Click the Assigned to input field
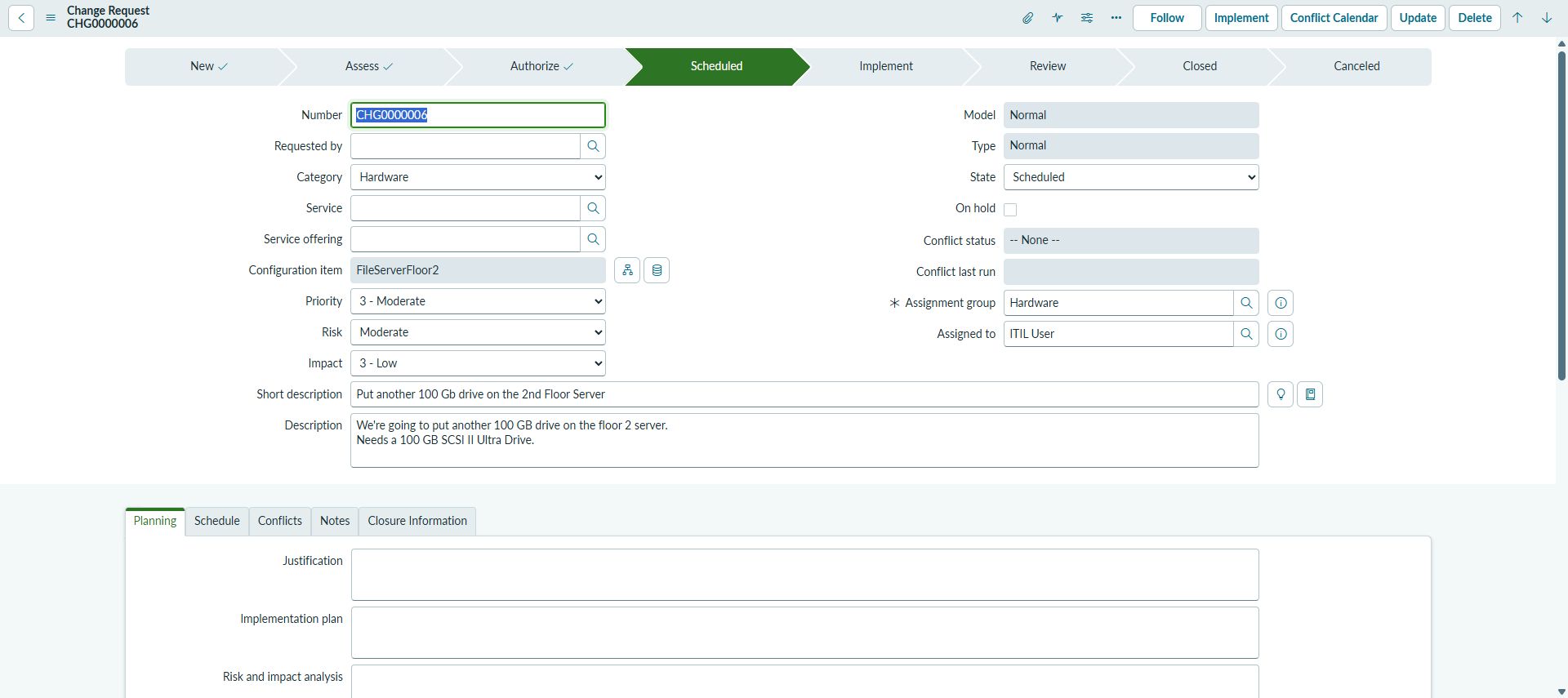 click(1119, 334)
